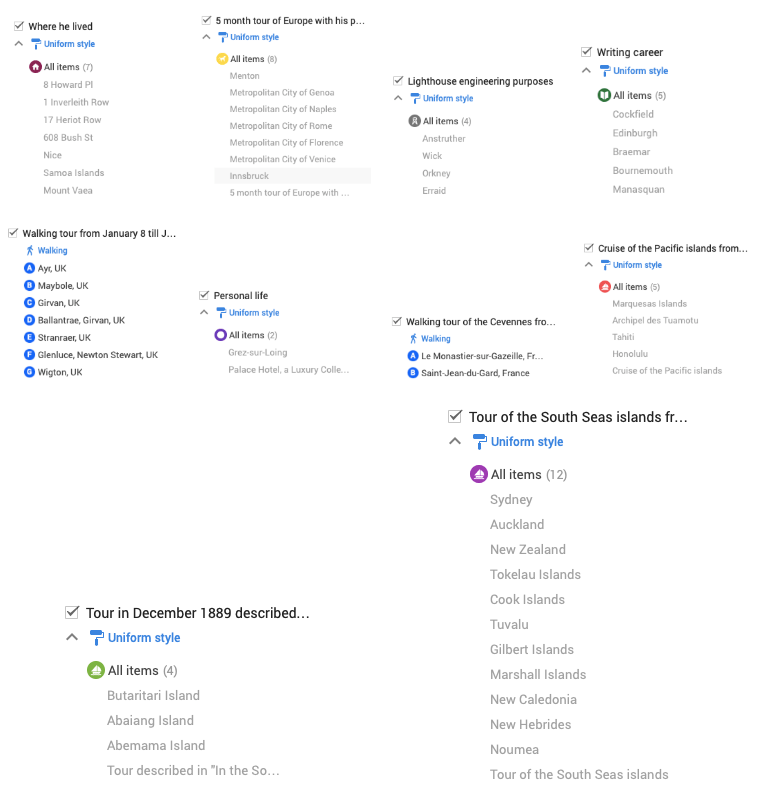This screenshot has height=795, width=782.
Task: Click the red boat icon in Pacific cruise layer
Action: (604, 287)
